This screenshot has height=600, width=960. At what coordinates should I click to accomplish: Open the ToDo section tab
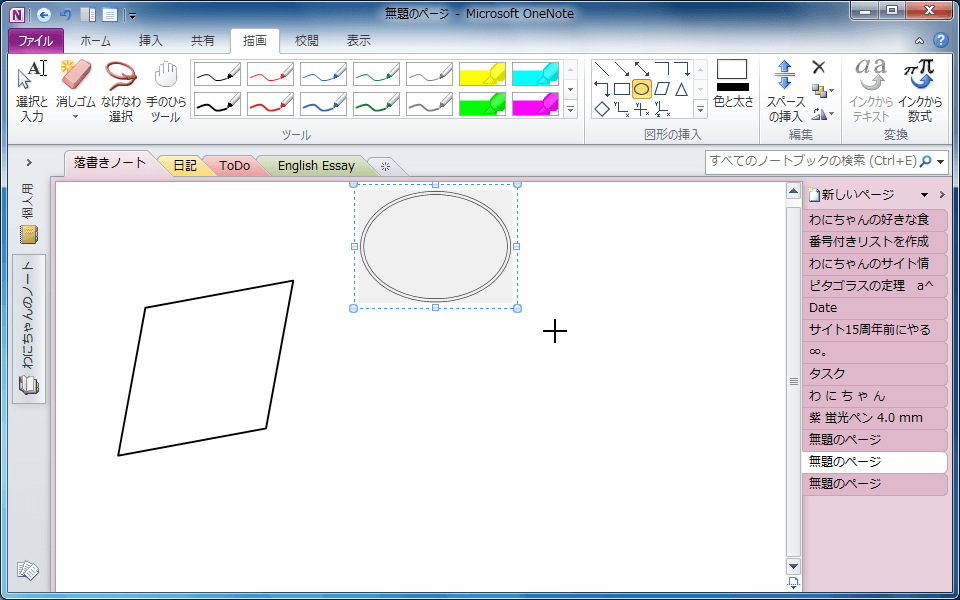tap(234, 166)
